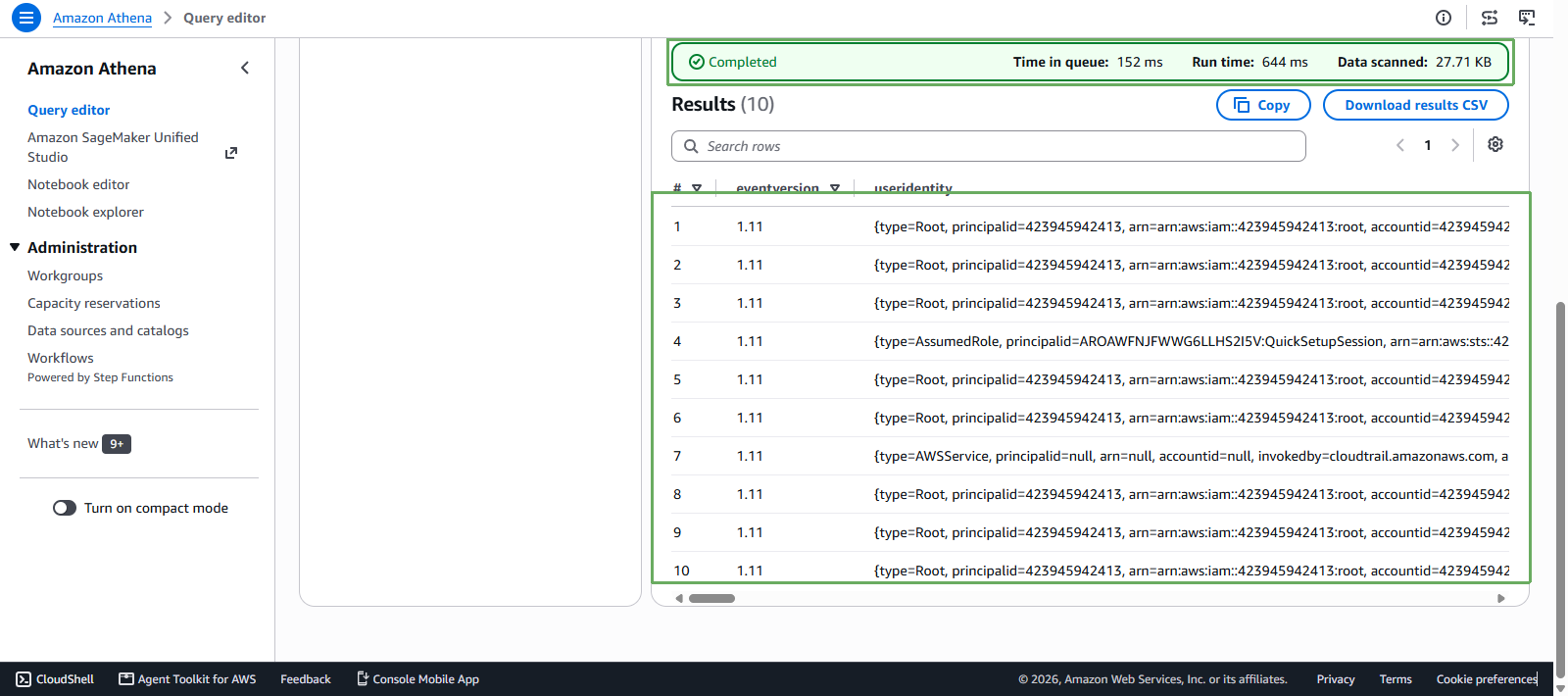Open Agent Toolkit for AWS
This screenshot has width=1568, height=696.
click(187, 679)
